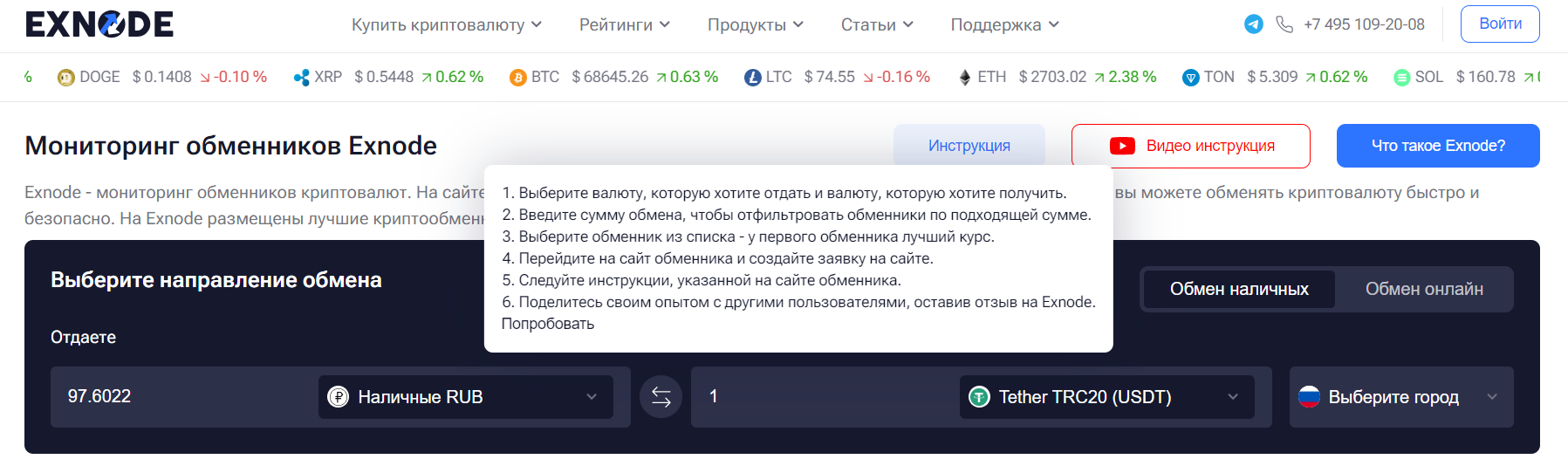1568x466 pixels.
Task: Switch to the Обмен онлайн tab
Action: 1424,289
